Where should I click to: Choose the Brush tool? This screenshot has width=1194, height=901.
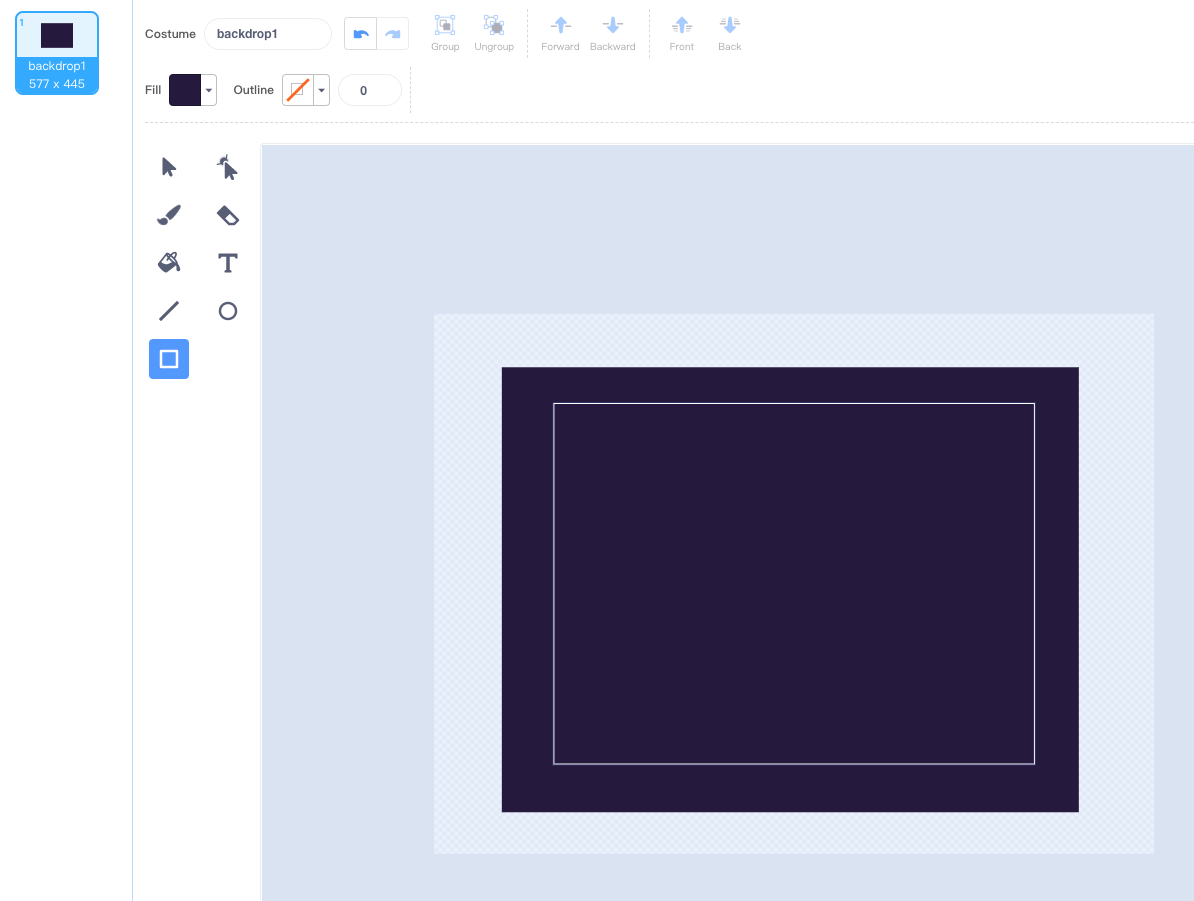[x=169, y=216]
